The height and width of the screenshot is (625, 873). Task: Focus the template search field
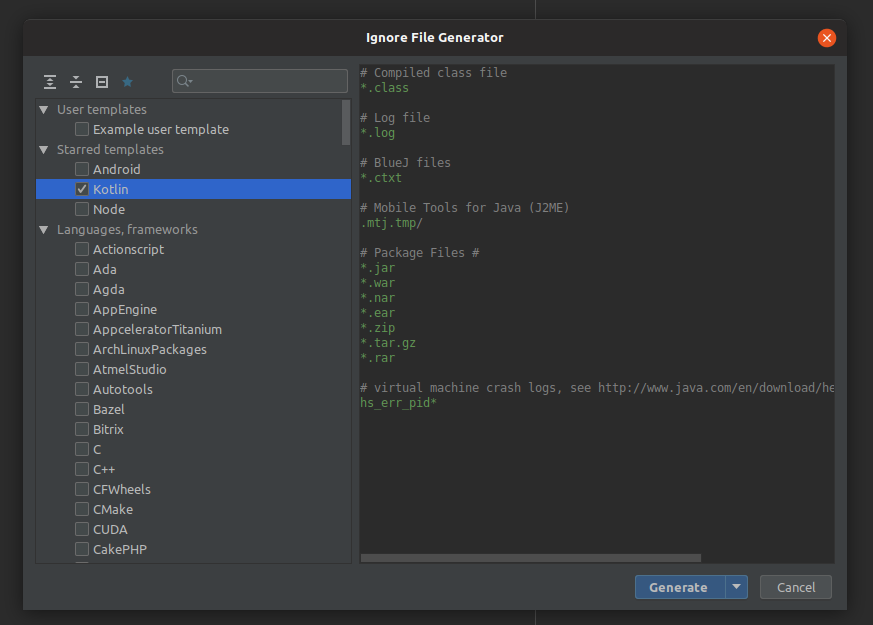pyautogui.click(x=260, y=81)
